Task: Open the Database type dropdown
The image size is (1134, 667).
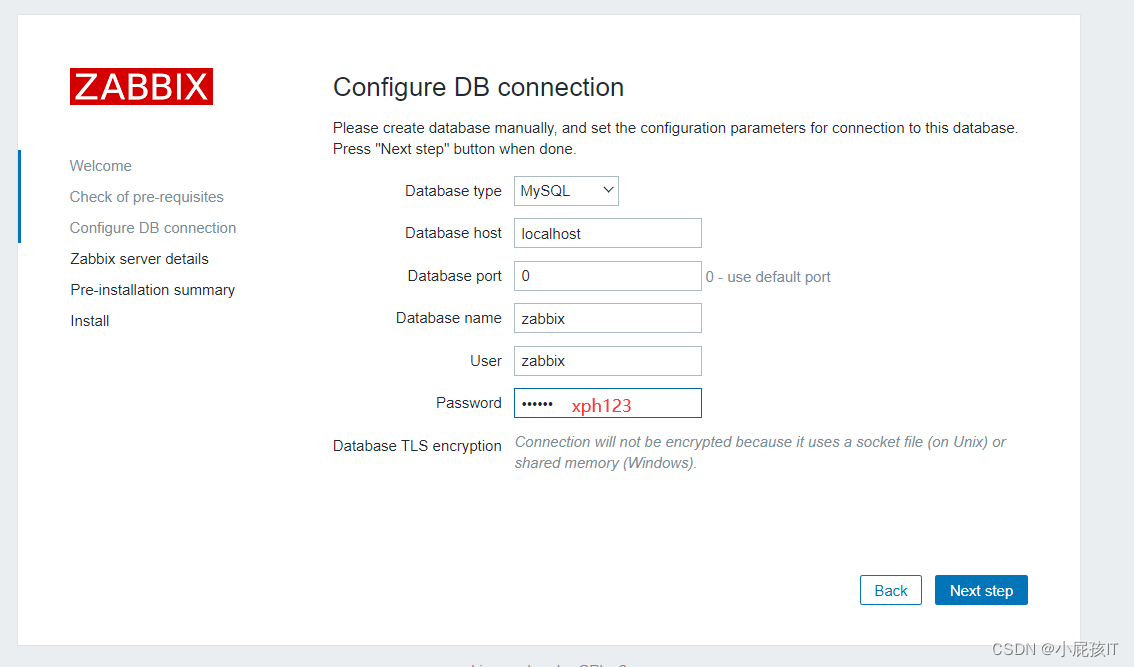Action: coord(566,190)
